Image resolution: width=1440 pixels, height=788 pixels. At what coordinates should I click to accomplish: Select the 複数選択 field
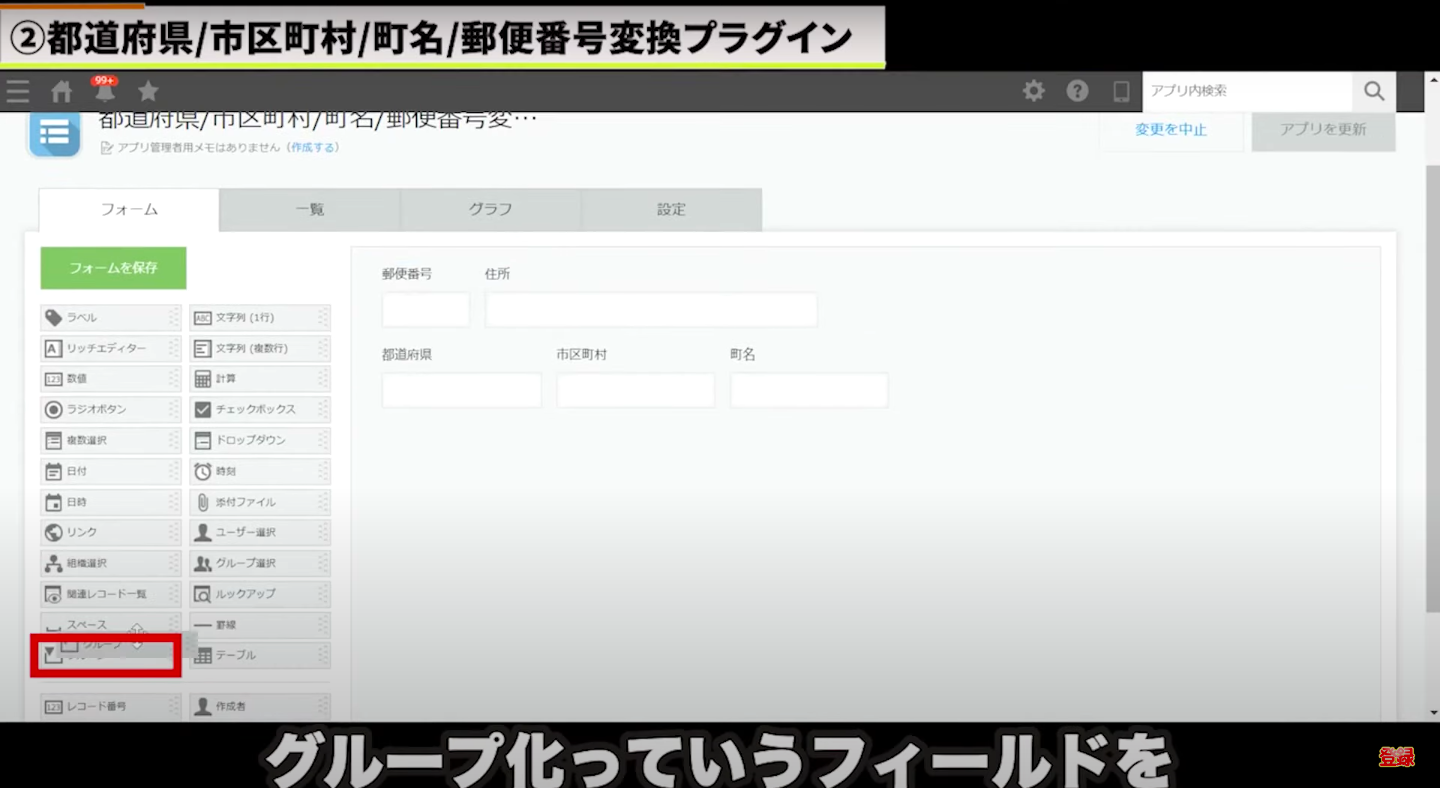point(110,441)
